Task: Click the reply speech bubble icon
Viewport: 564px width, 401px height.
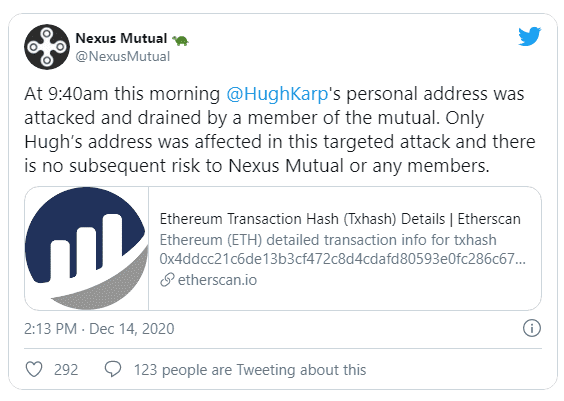Action: coord(113,369)
